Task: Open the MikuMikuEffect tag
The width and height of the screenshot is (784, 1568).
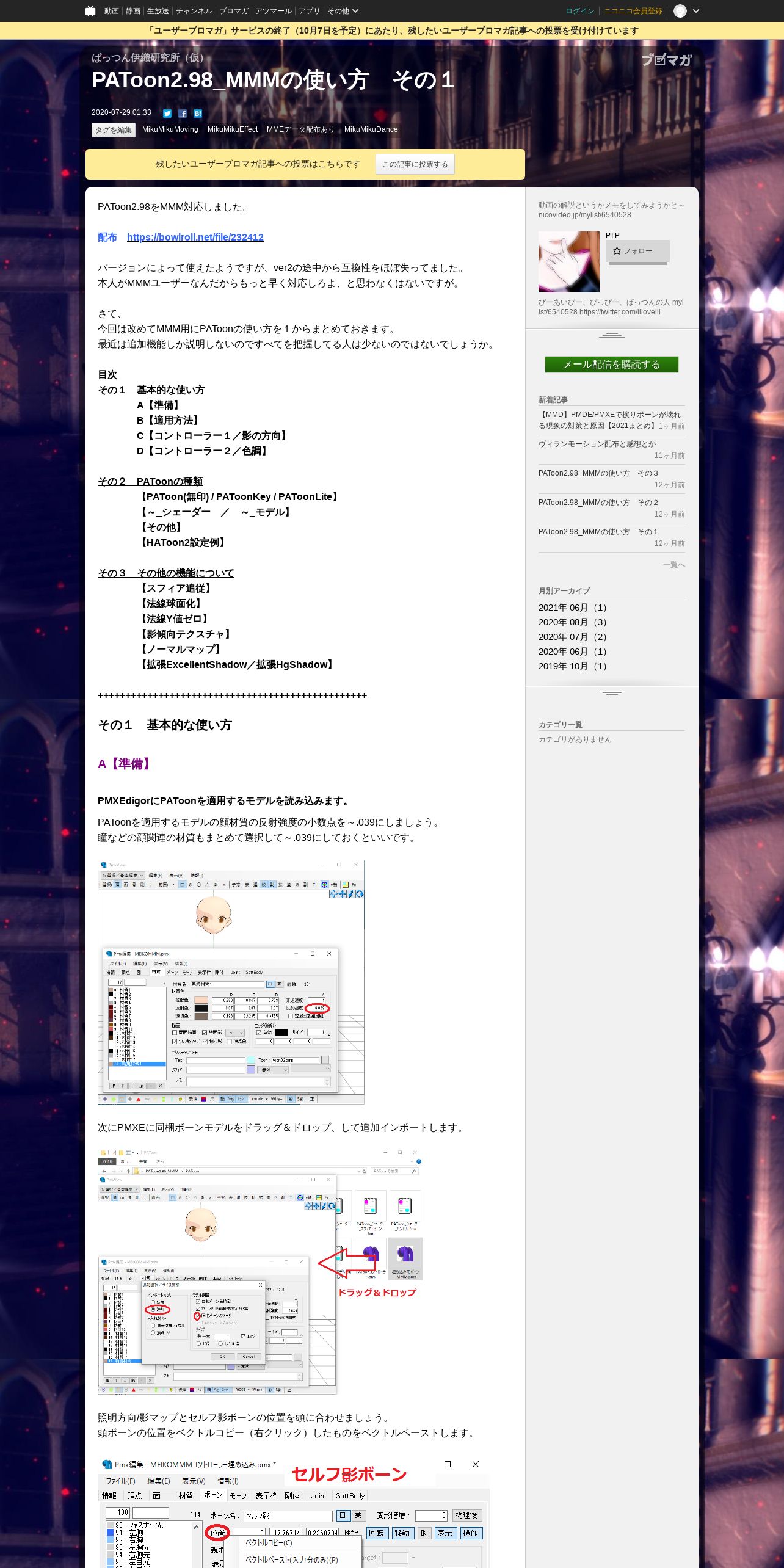Action: [233, 129]
